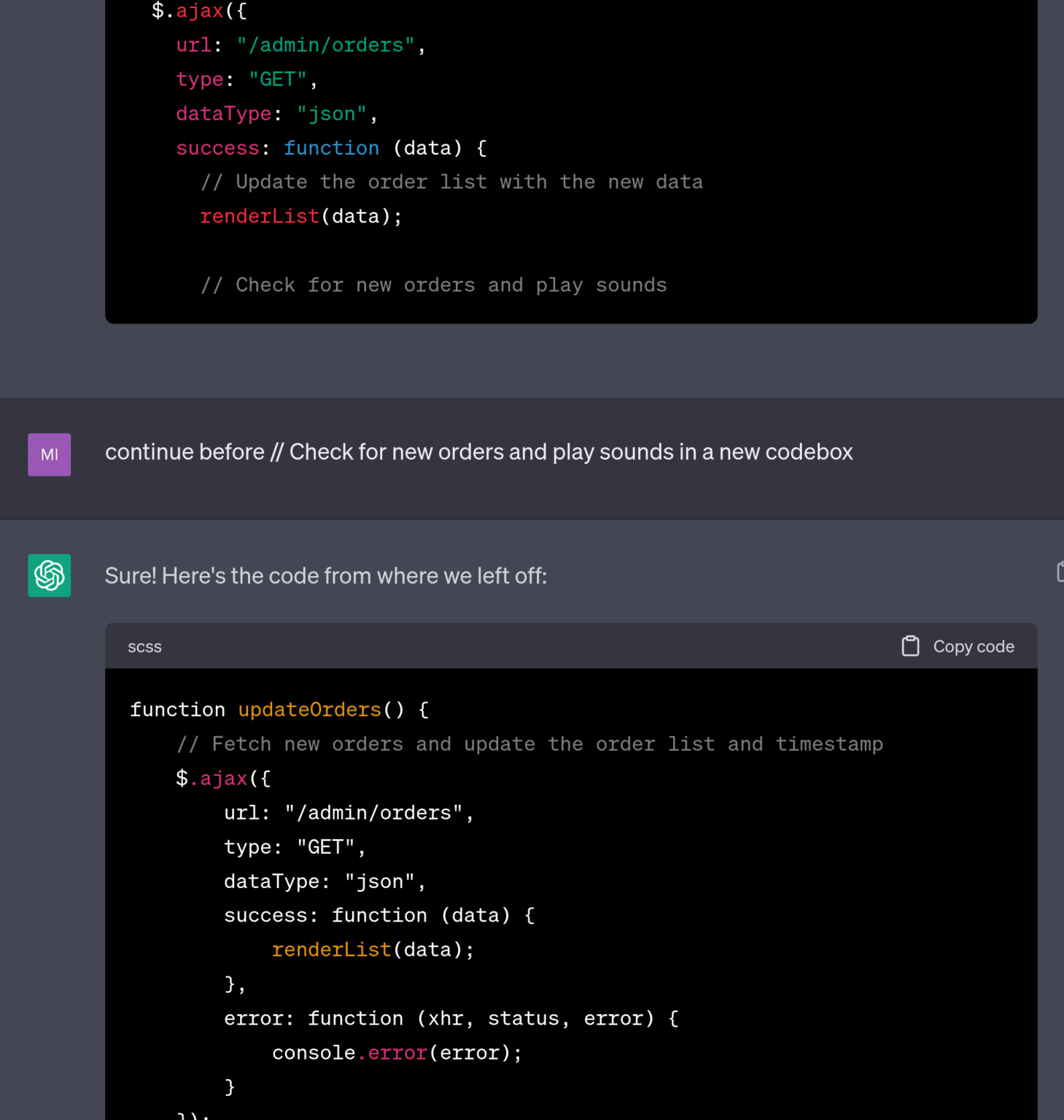Click the error callback function signature line
Screen dimensions: 1064x1120
[451, 1018]
